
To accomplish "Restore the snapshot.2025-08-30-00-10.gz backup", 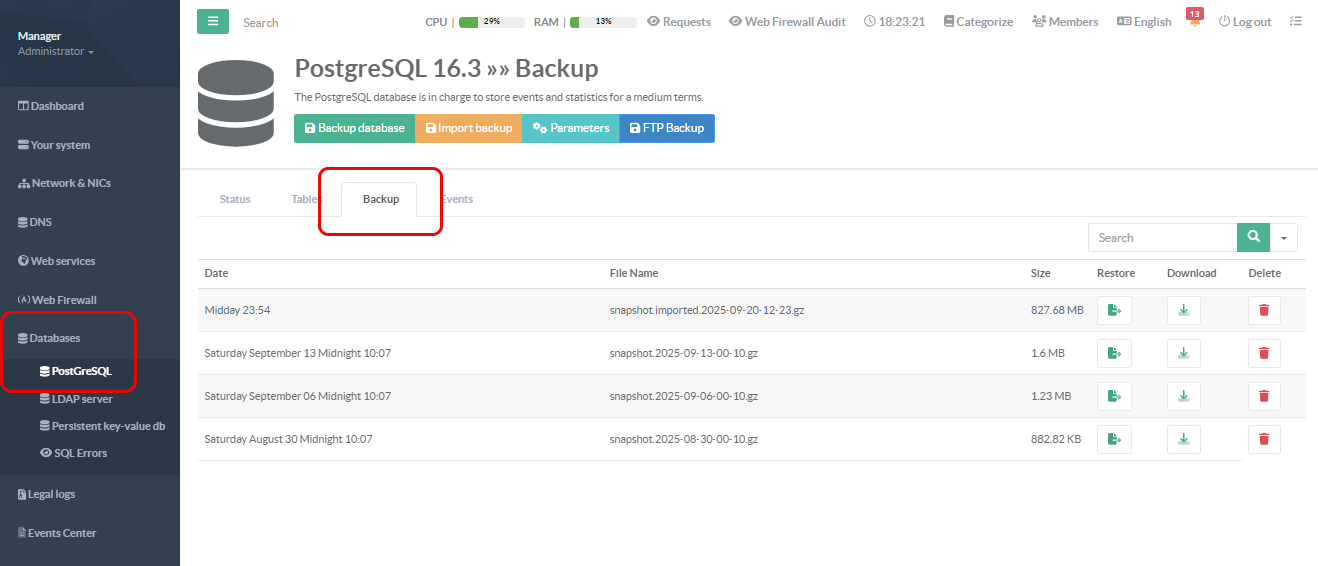I will (x=1114, y=440).
